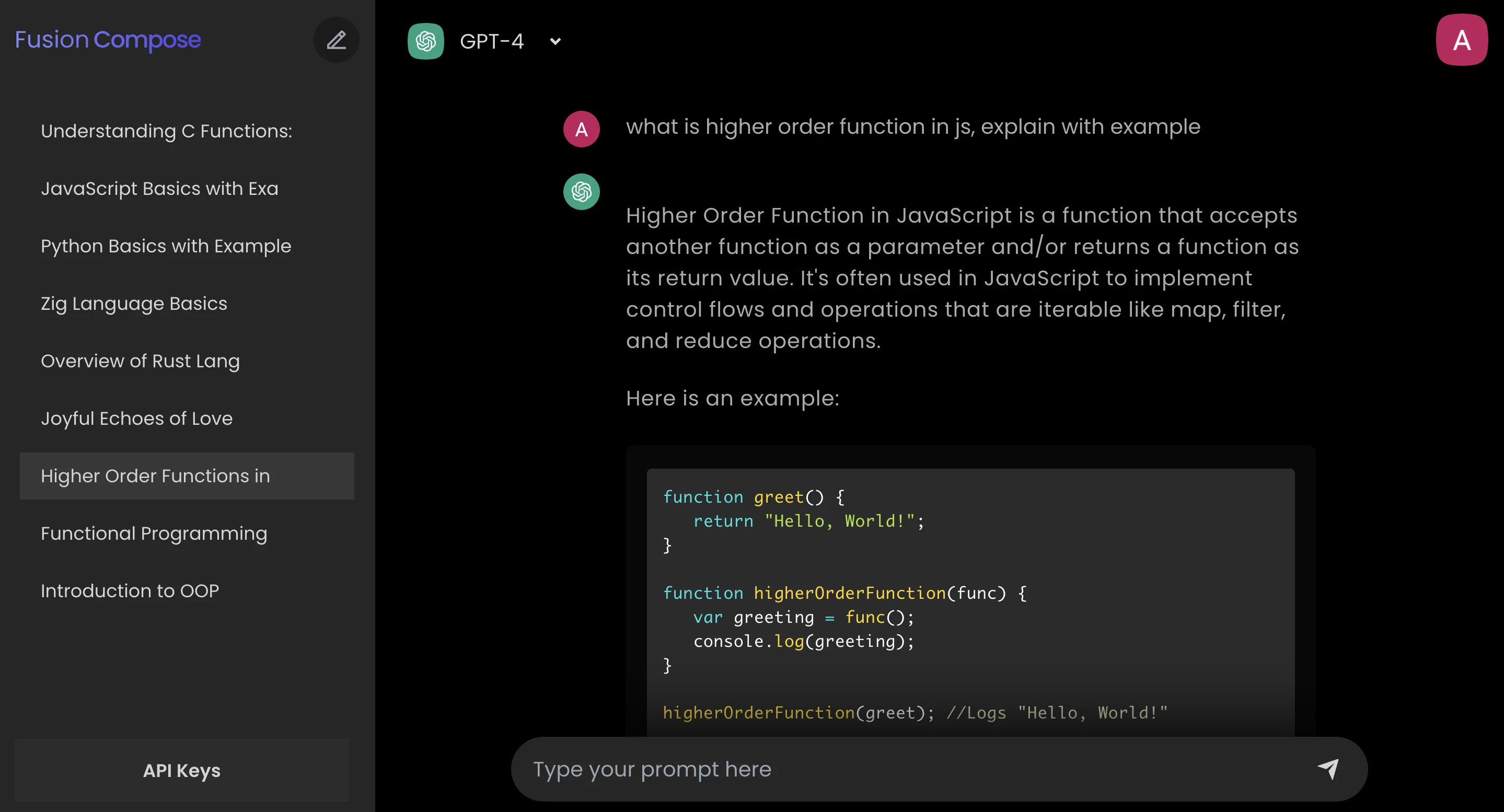Open the Zig Language Basics conversation
Viewport: 1504px width, 812px height.
tap(134, 304)
